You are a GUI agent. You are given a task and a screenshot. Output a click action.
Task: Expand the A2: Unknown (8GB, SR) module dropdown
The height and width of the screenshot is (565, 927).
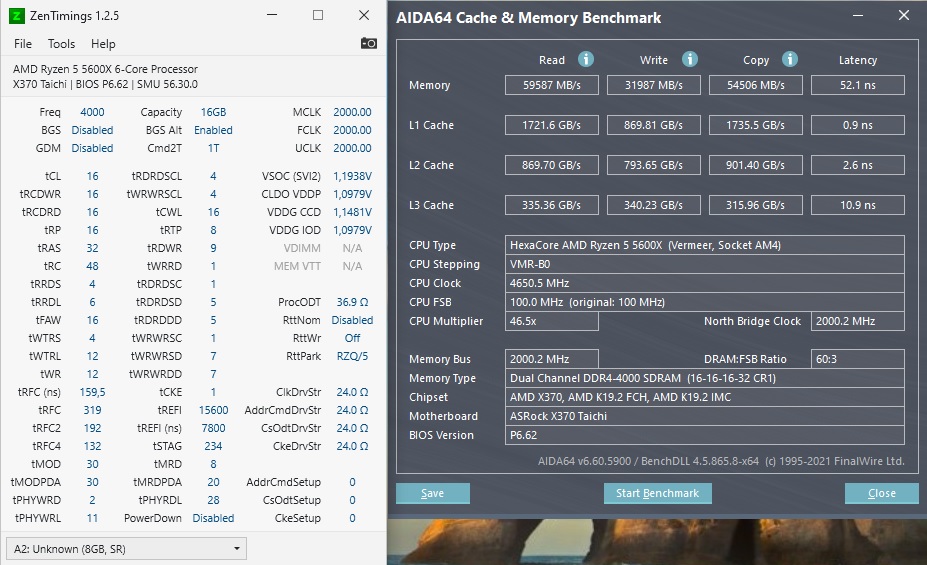point(126,548)
